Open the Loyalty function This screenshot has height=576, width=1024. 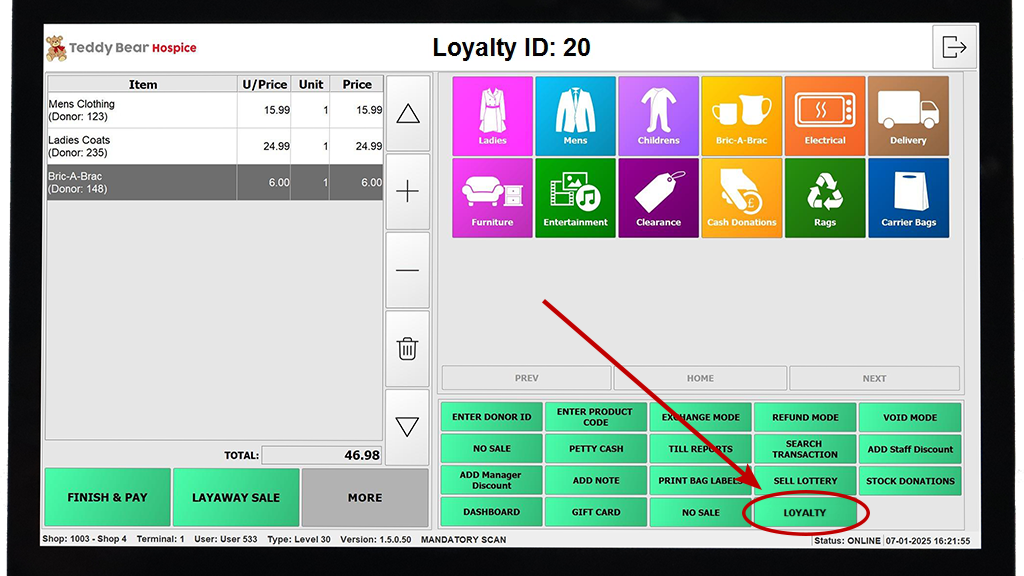[x=805, y=512]
